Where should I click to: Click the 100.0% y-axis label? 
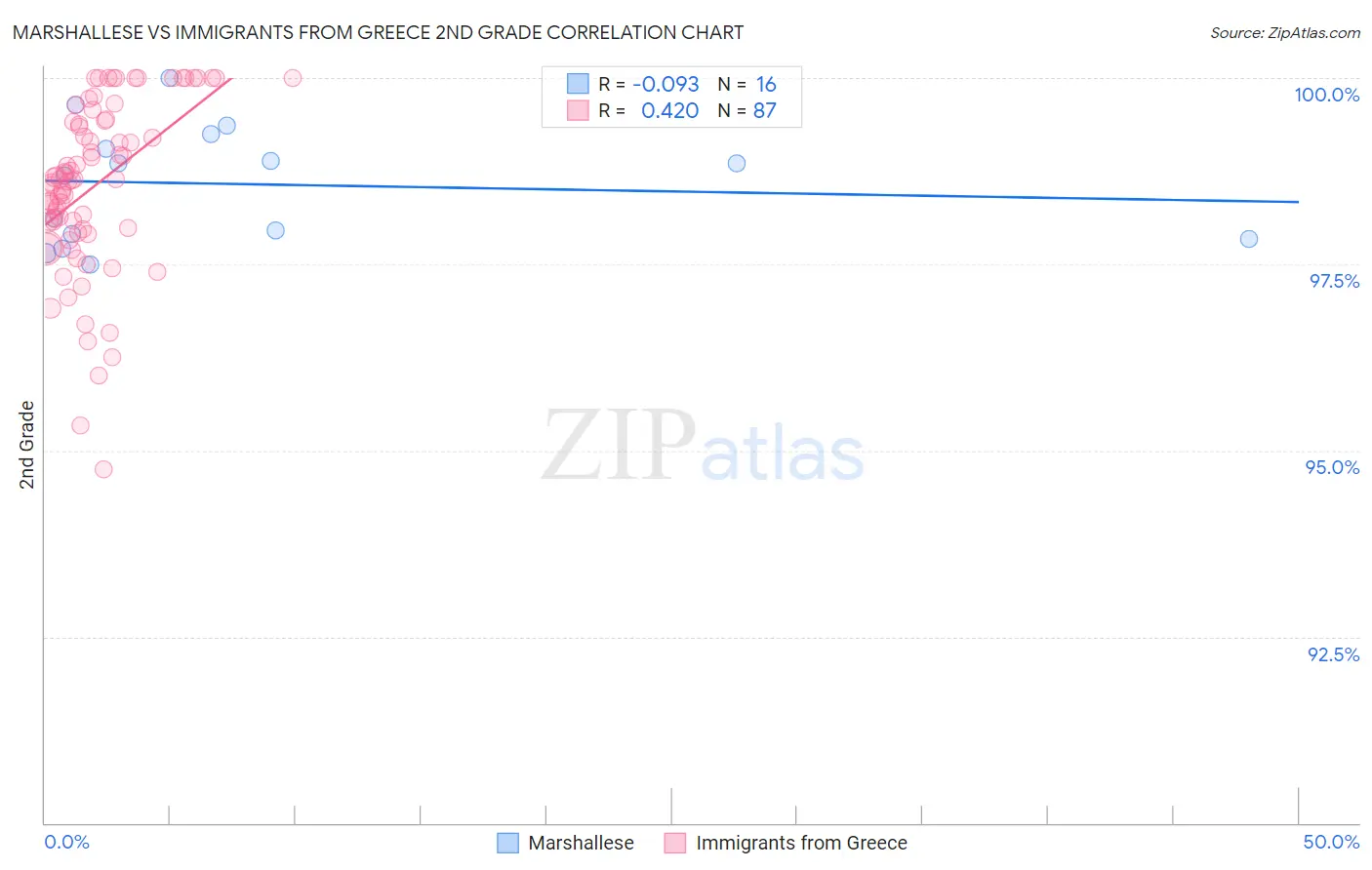pos(1327,95)
